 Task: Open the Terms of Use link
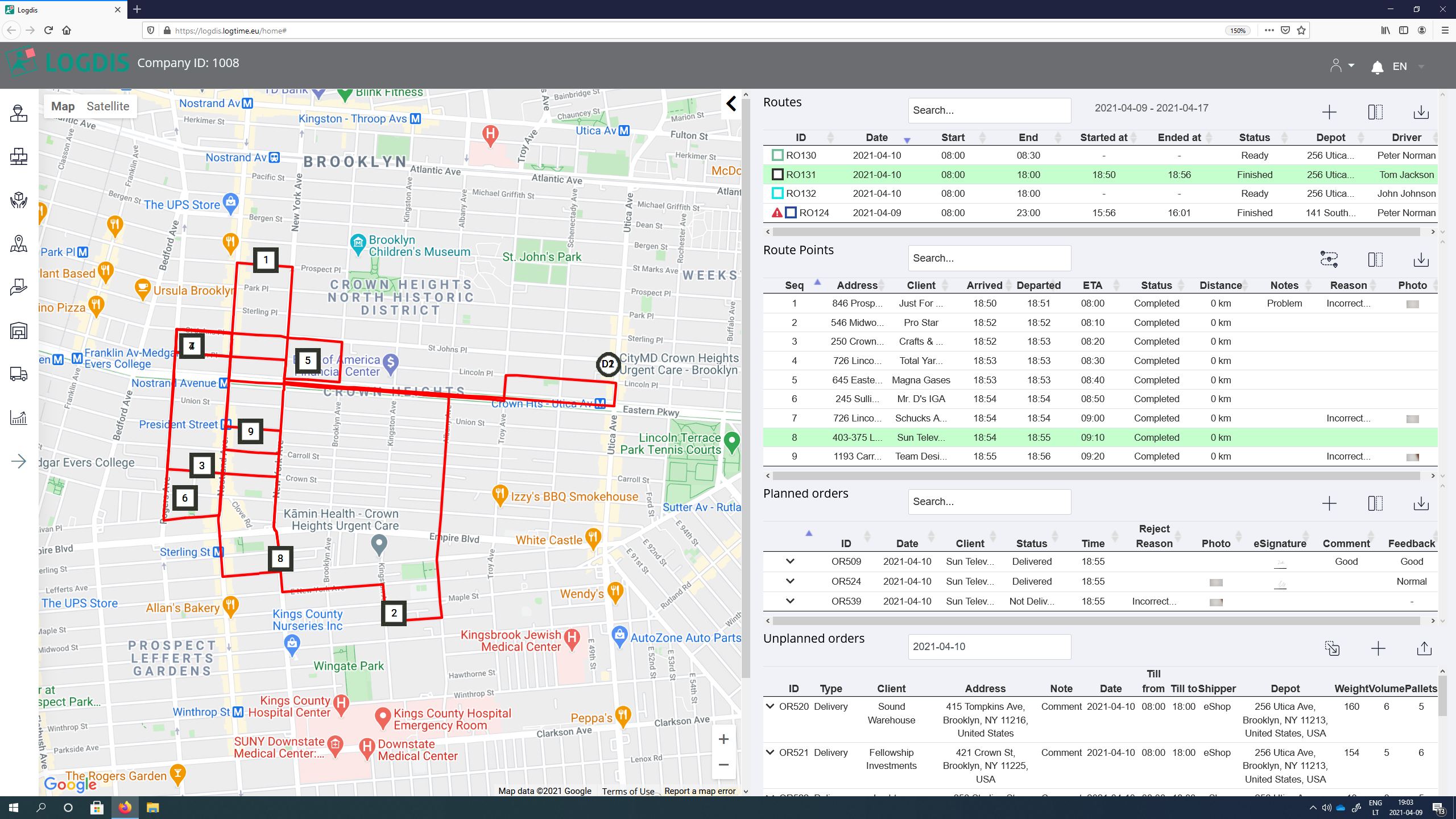point(627,791)
